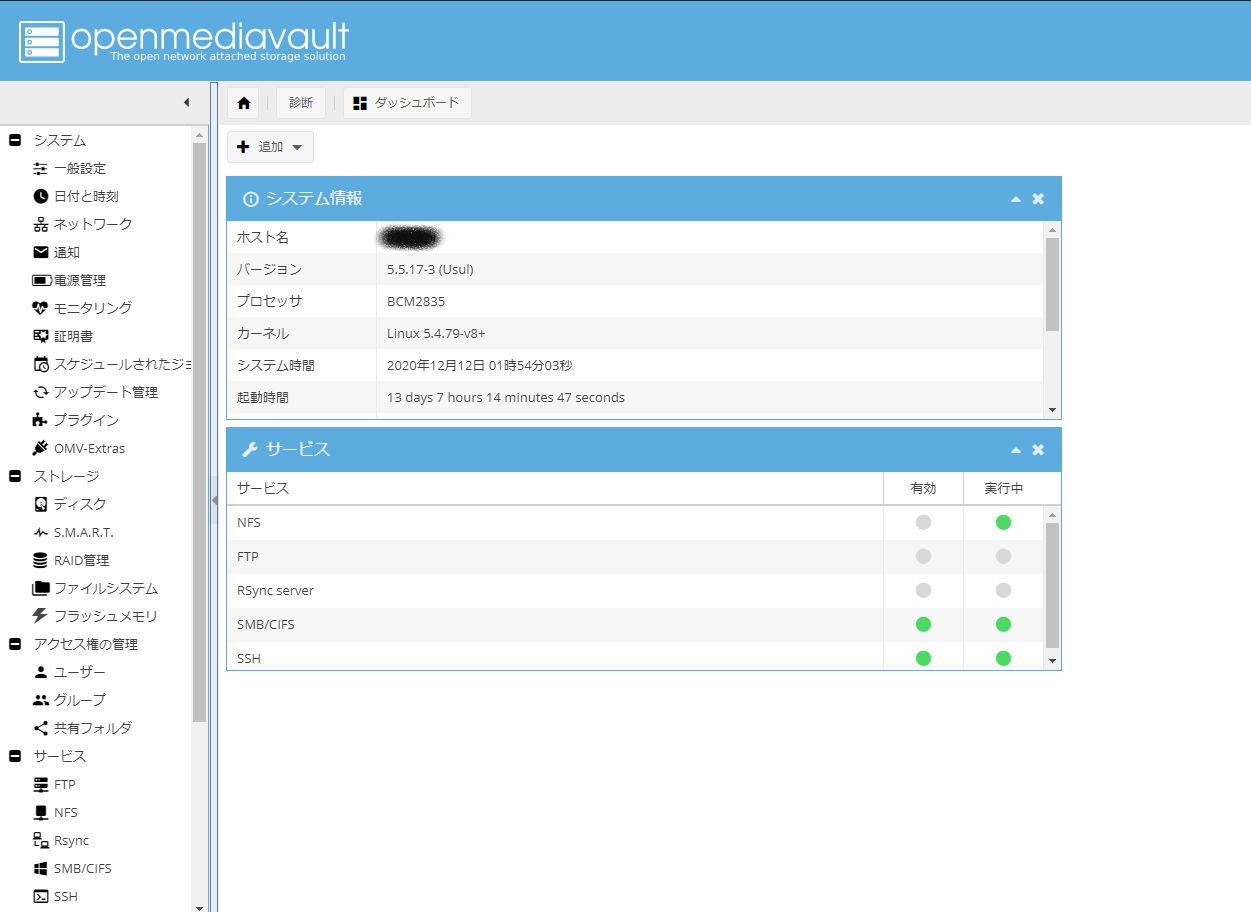Open フラッシュメモリ lightning icon
Image resolution: width=1251 pixels, height=912 pixels.
(41, 616)
